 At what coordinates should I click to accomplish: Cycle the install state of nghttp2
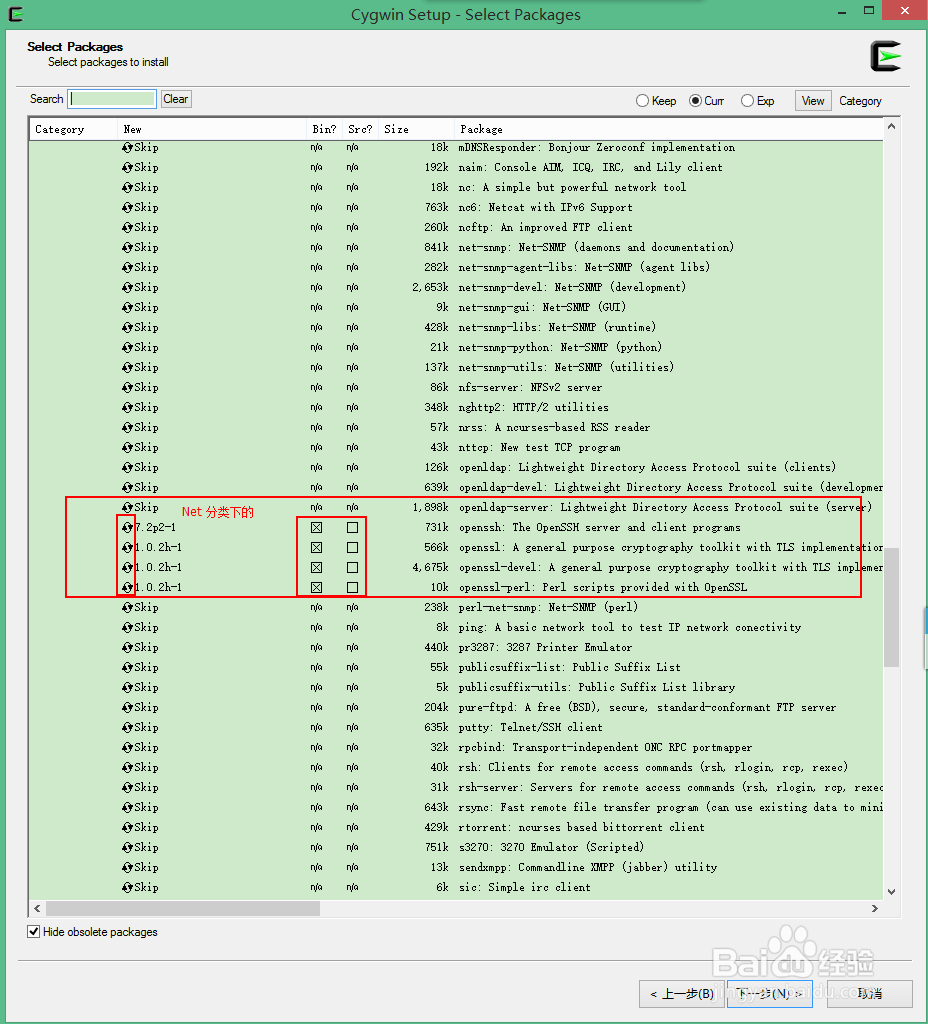click(127, 407)
